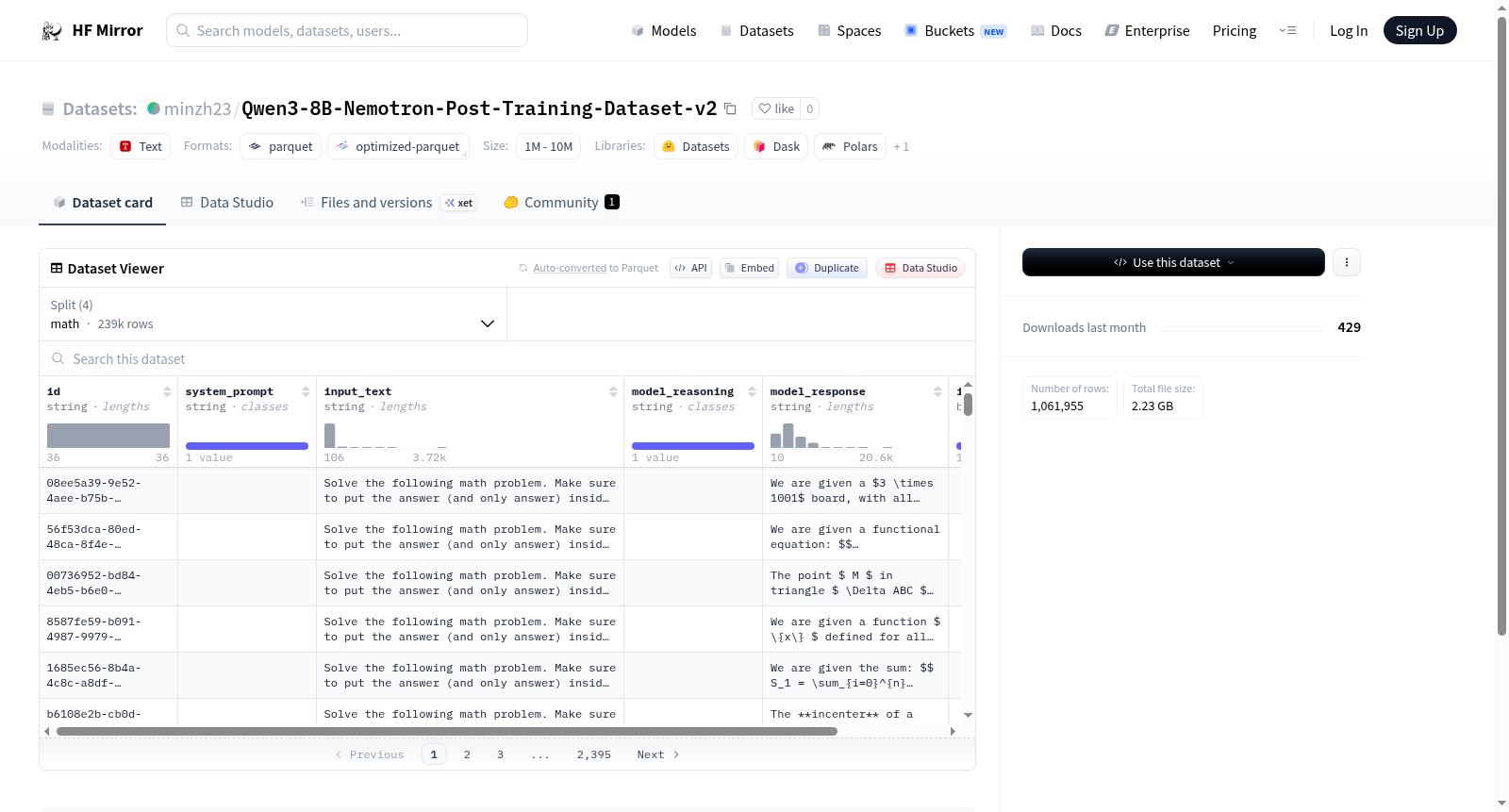1509x812 pixels.
Task: Click the Data Studio button in viewer header
Action: [920, 268]
